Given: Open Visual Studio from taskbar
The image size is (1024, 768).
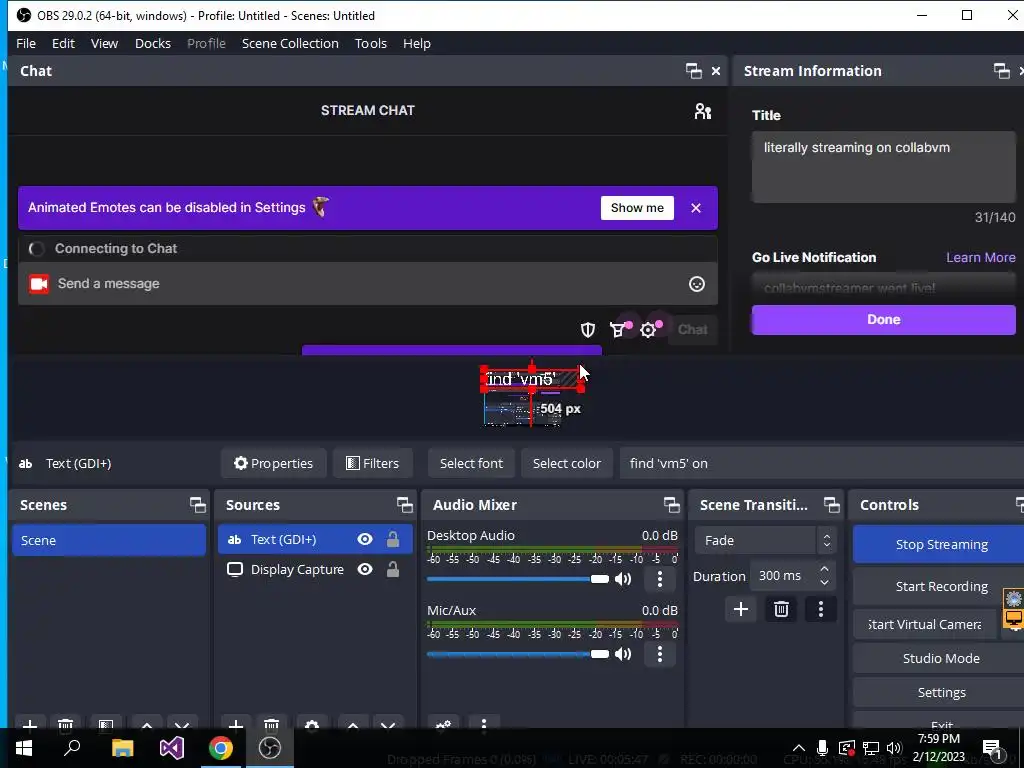Looking at the screenshot, I should click(172, 748).
